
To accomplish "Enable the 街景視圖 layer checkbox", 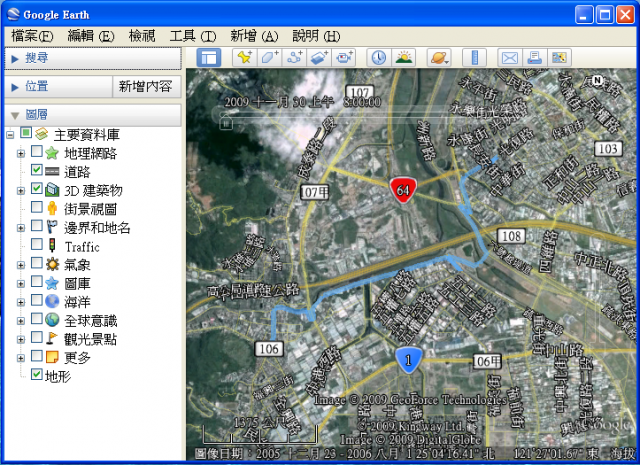I will pos(37,207).
